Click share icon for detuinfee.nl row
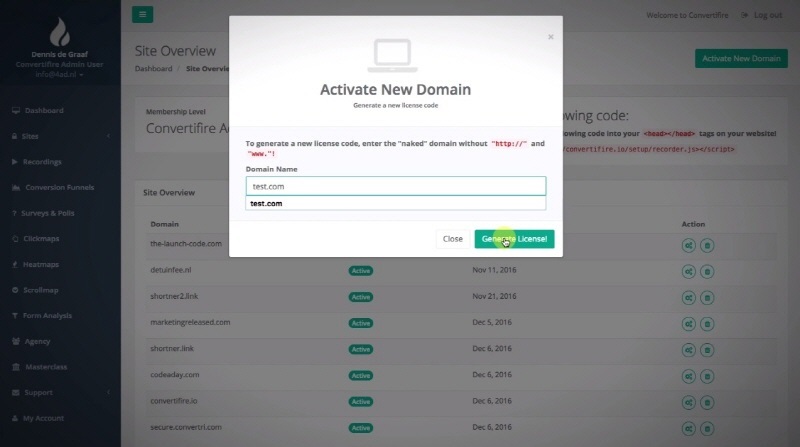Viewport: 800px width, 447px height. (x=688, y=271)
